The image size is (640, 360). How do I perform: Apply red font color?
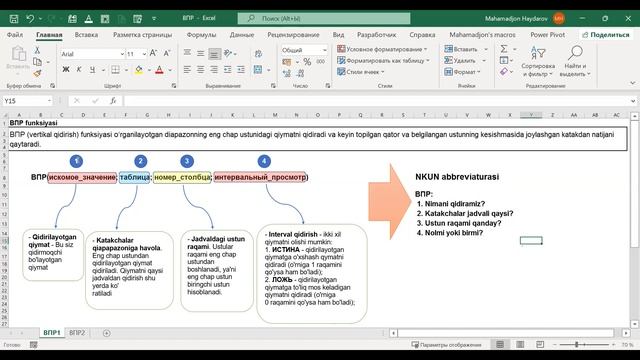pyautogui.click(x=160, y=70)
